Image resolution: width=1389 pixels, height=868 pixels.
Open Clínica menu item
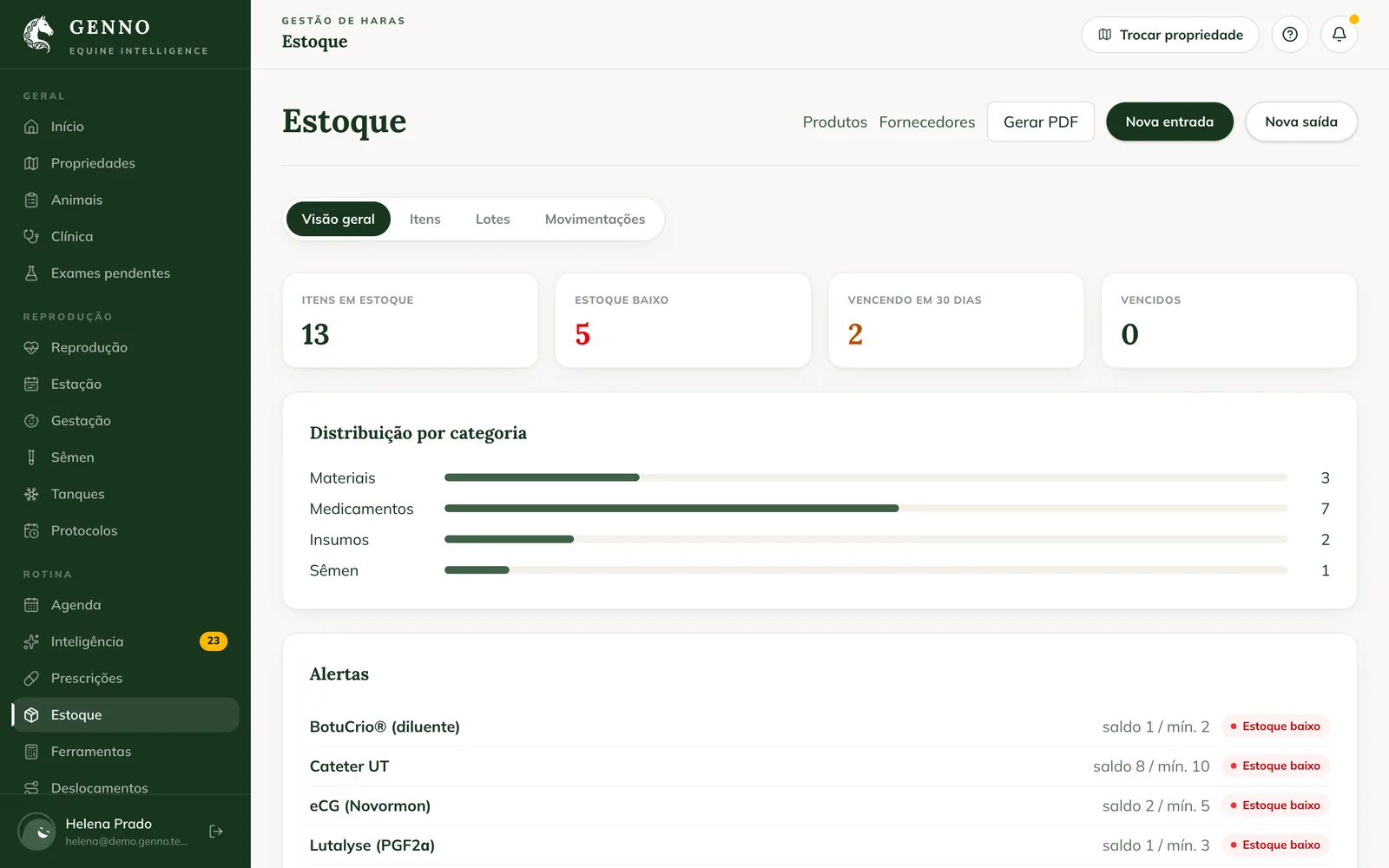pyautogui.click(x=126, y=236)
